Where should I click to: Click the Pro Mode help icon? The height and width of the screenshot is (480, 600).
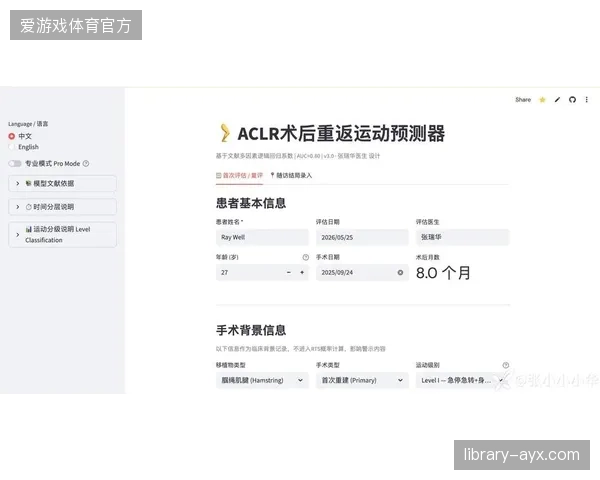tap(86, 163)
